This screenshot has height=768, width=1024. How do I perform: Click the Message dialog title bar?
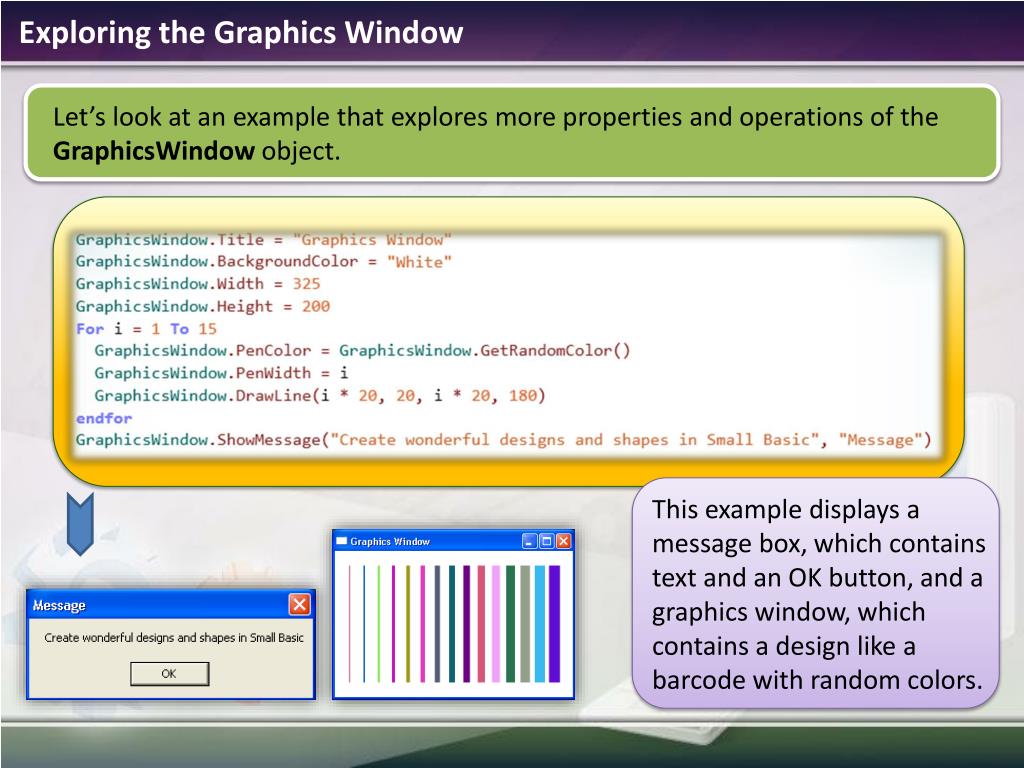click(170, 605)
